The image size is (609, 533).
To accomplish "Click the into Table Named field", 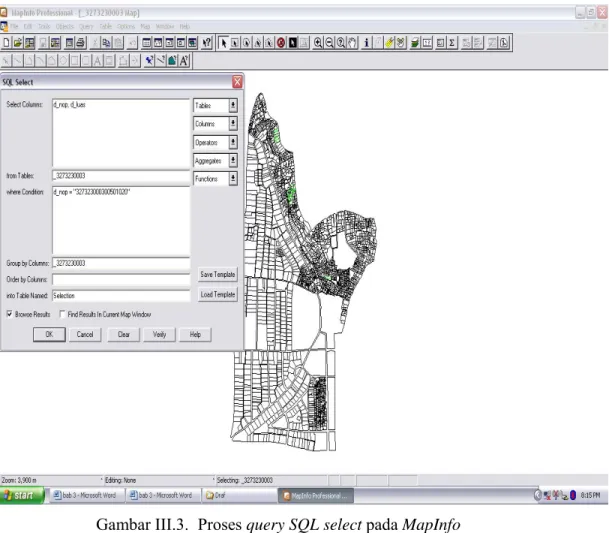I will (121, 296).
